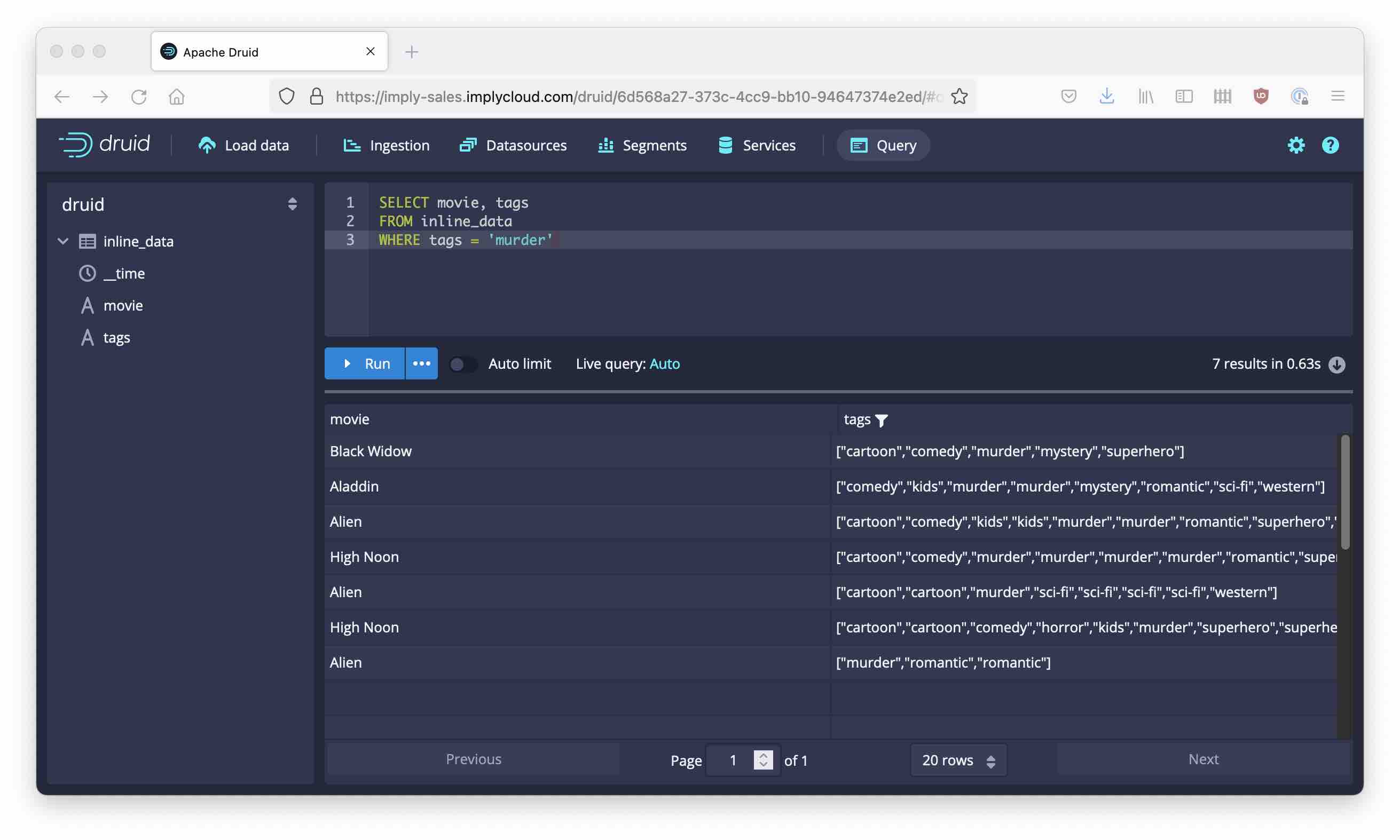Open the rows per page dropdown
The height and width of the screenshot is (840, 1400).
pyautogui.click(x=956, y=758)
